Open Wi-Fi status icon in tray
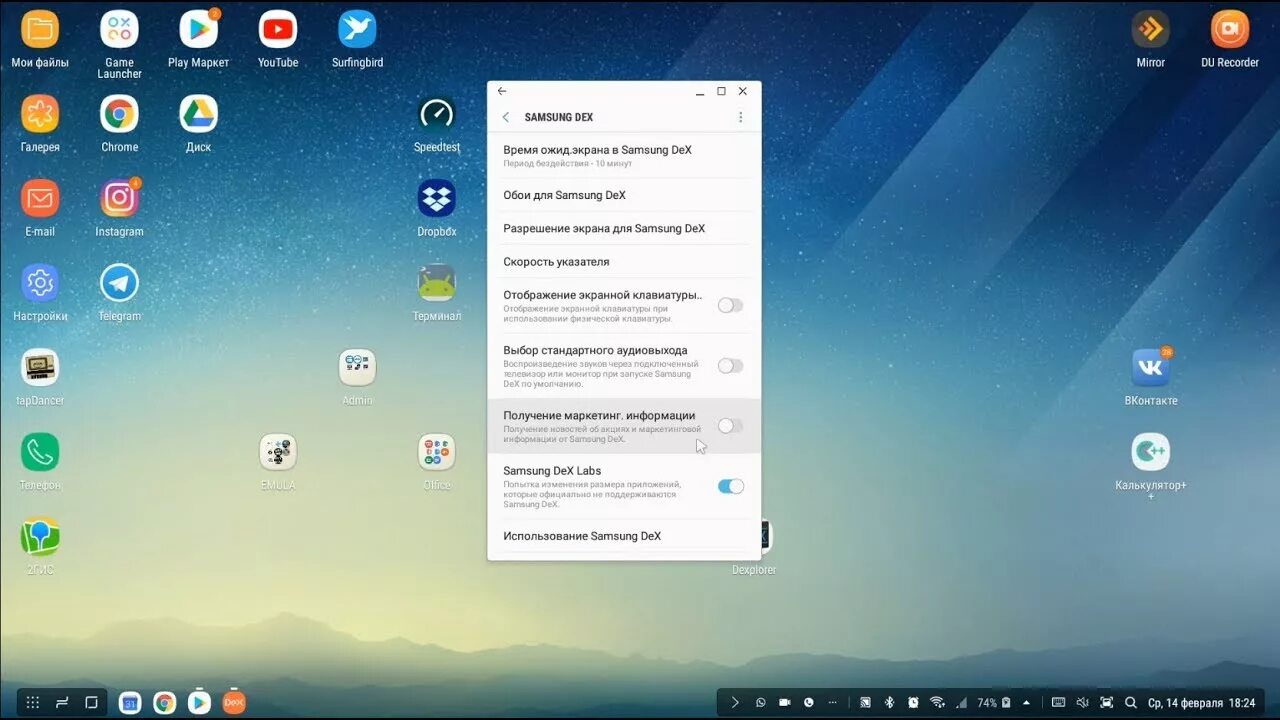Image resolution: width=1280 pixels, height=720 pixels. pyautogui.click(x=937, y=703)
